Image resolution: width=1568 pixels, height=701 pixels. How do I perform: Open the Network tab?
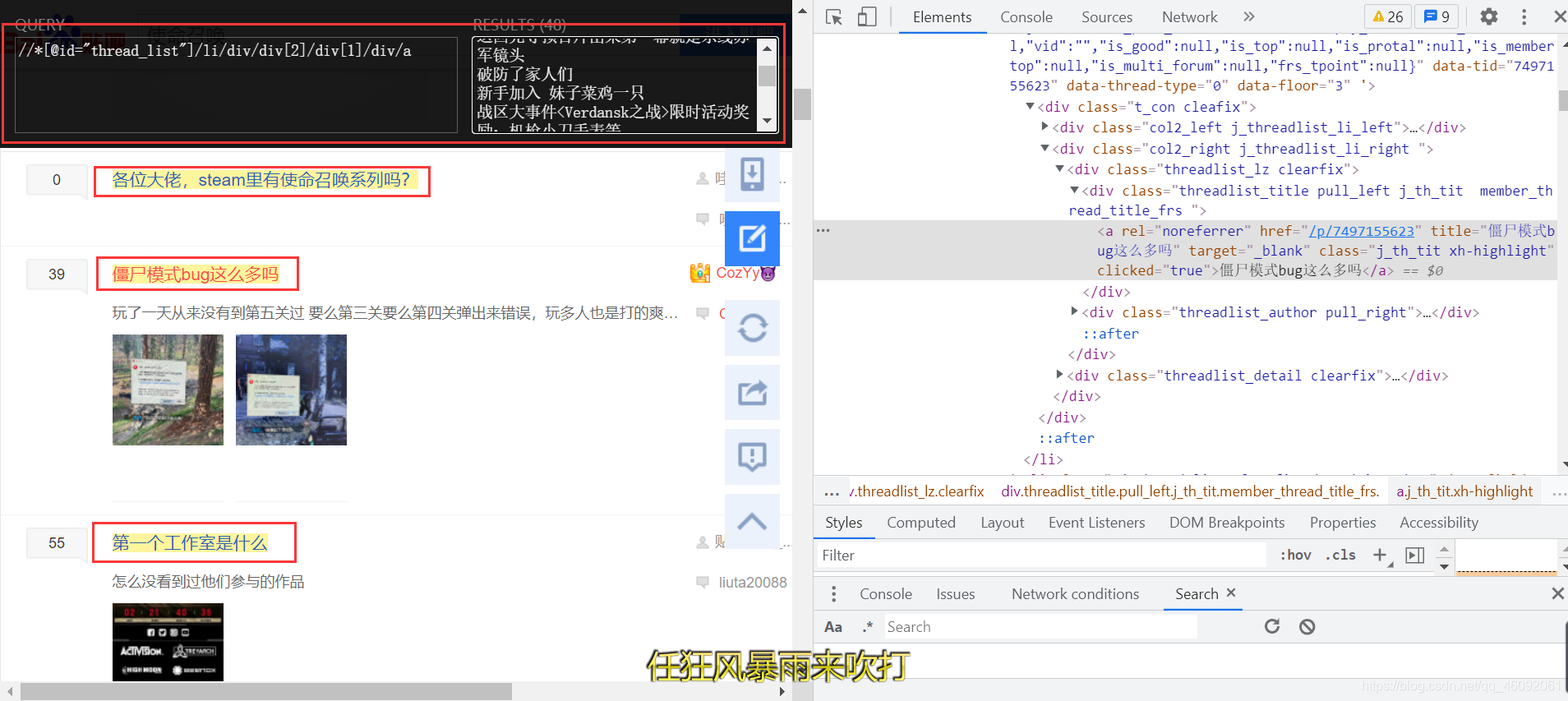tap(1189, 17)
